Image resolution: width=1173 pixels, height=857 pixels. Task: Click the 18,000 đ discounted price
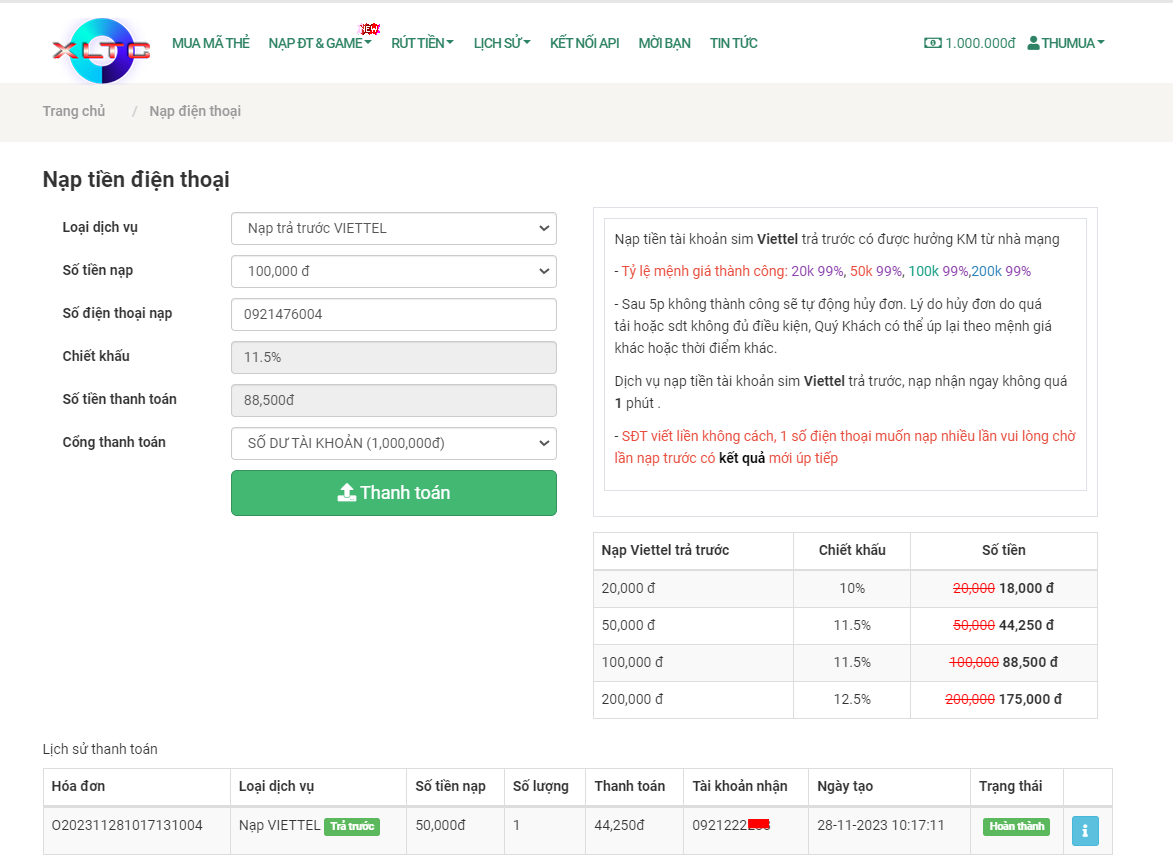(1026, 589)
